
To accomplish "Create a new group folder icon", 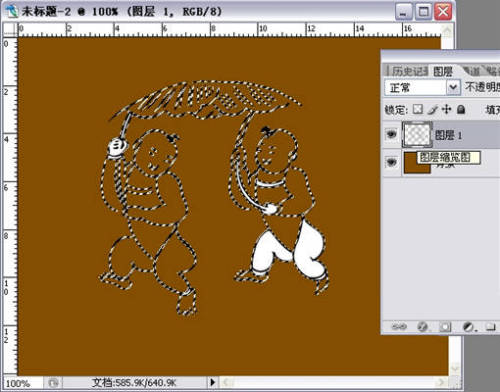I will coord(491,327).
